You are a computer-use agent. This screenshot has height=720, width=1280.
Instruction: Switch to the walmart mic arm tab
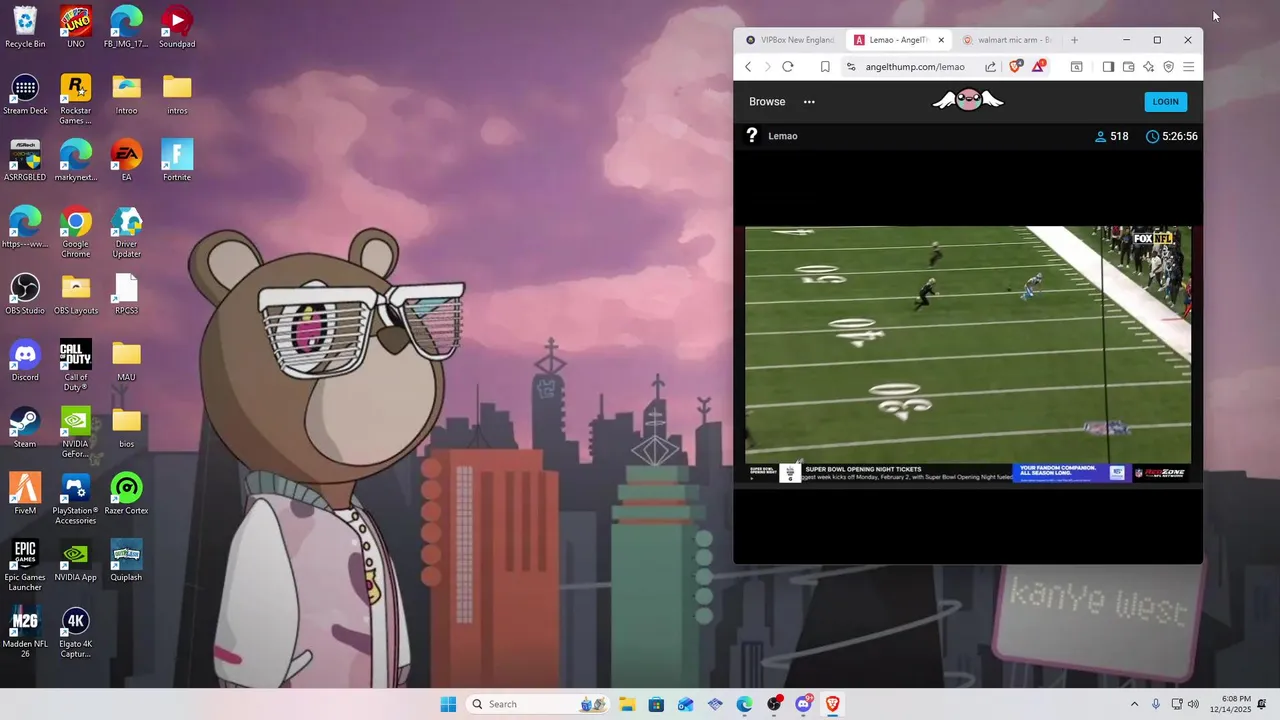coord(1006,40)
